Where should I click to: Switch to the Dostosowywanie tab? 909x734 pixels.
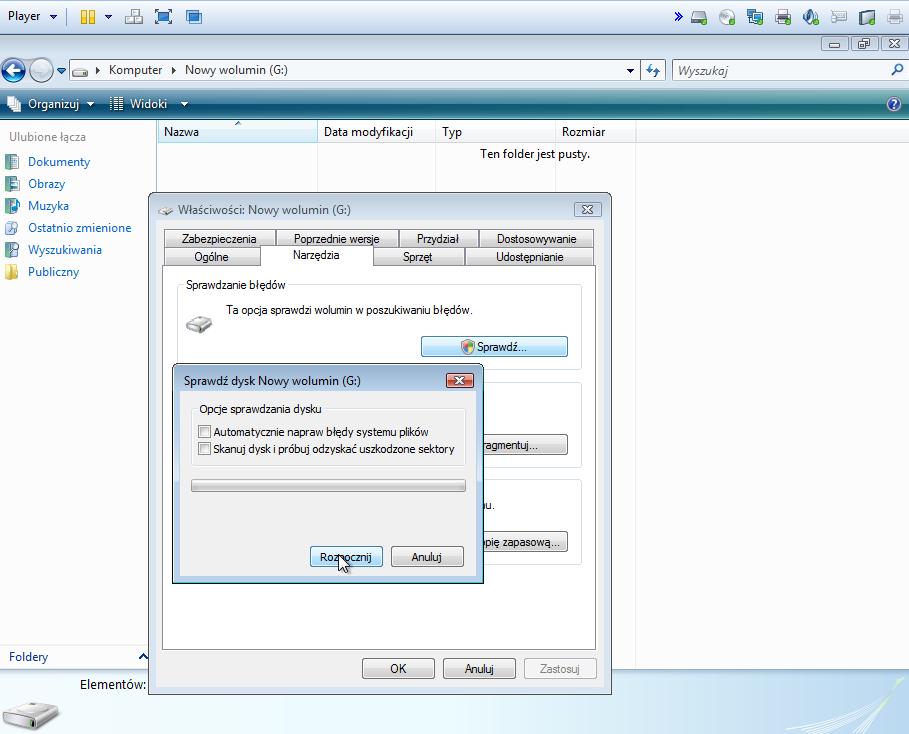(x=536, y=238)
